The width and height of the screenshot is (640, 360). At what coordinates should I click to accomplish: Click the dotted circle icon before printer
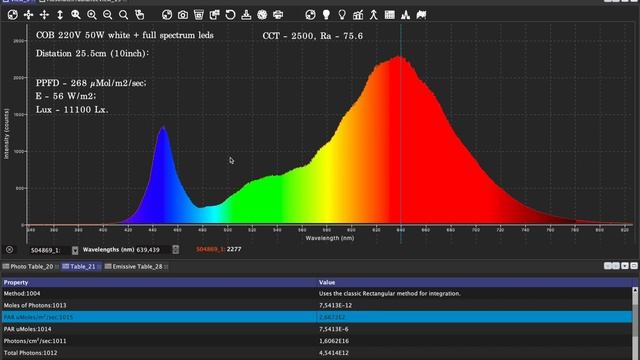[262, 15]
